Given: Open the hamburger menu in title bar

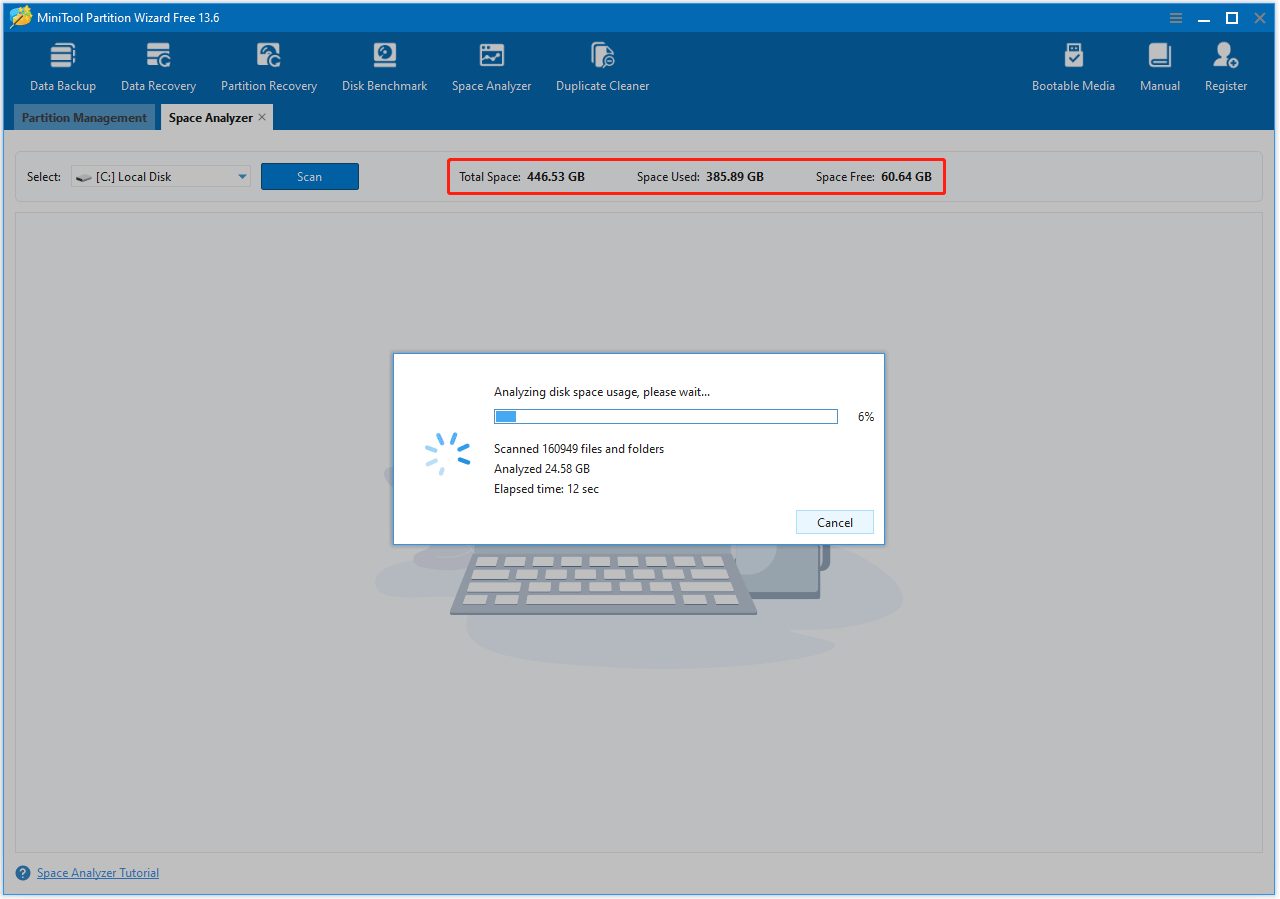Looking at the screenshot, I should coord(1175,17).
